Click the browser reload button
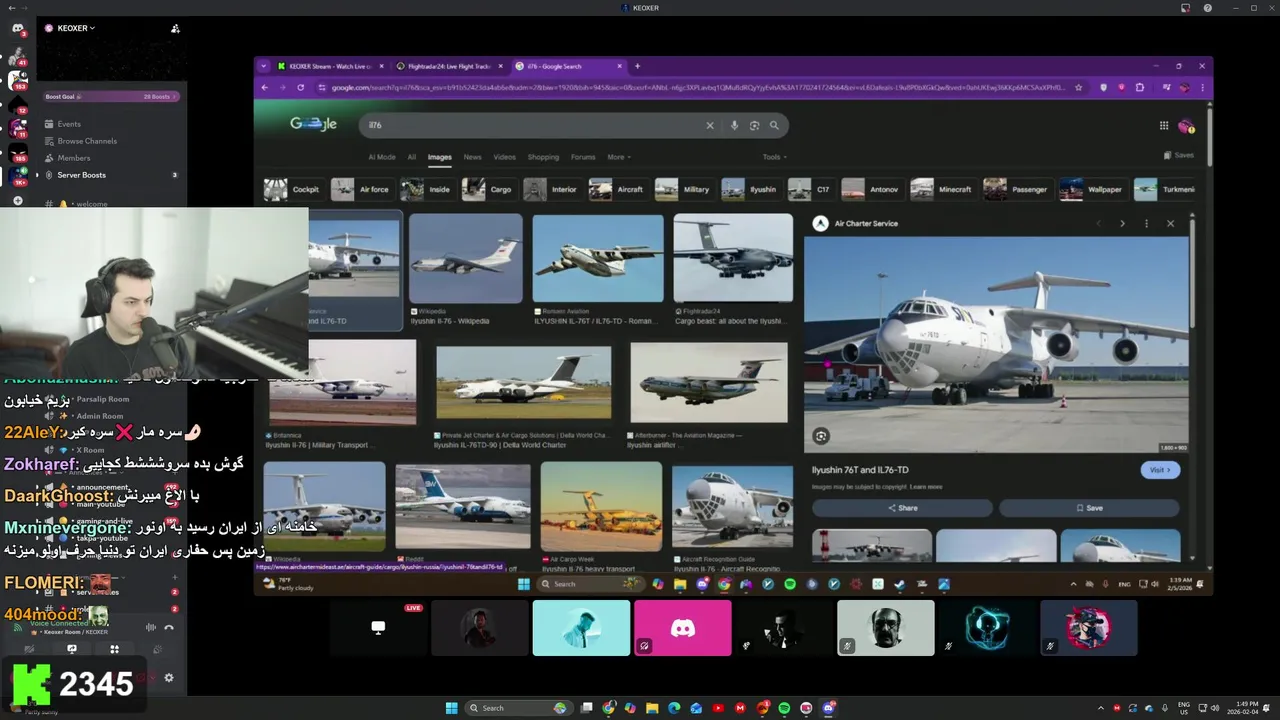This screenshot has width=1280, height=720. pos(300,87)
